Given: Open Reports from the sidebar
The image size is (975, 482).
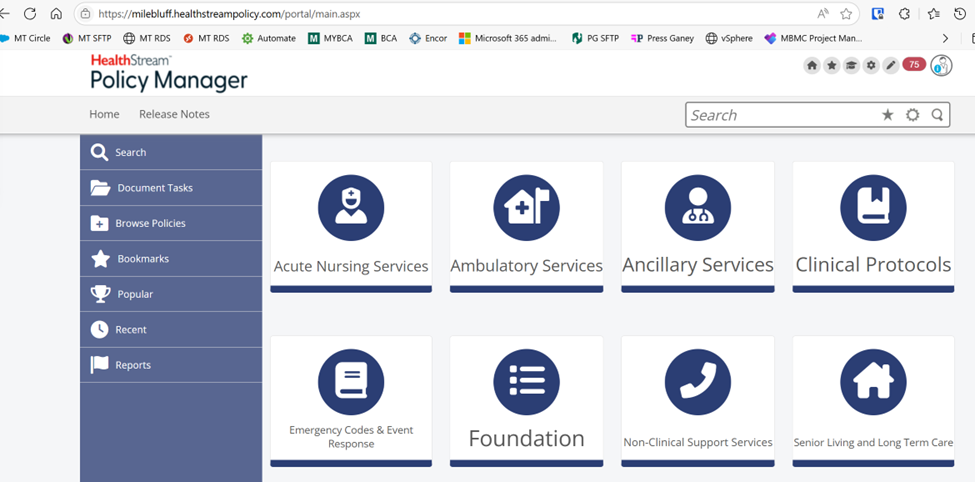Looking at the screenshot, I should (132, 365).
